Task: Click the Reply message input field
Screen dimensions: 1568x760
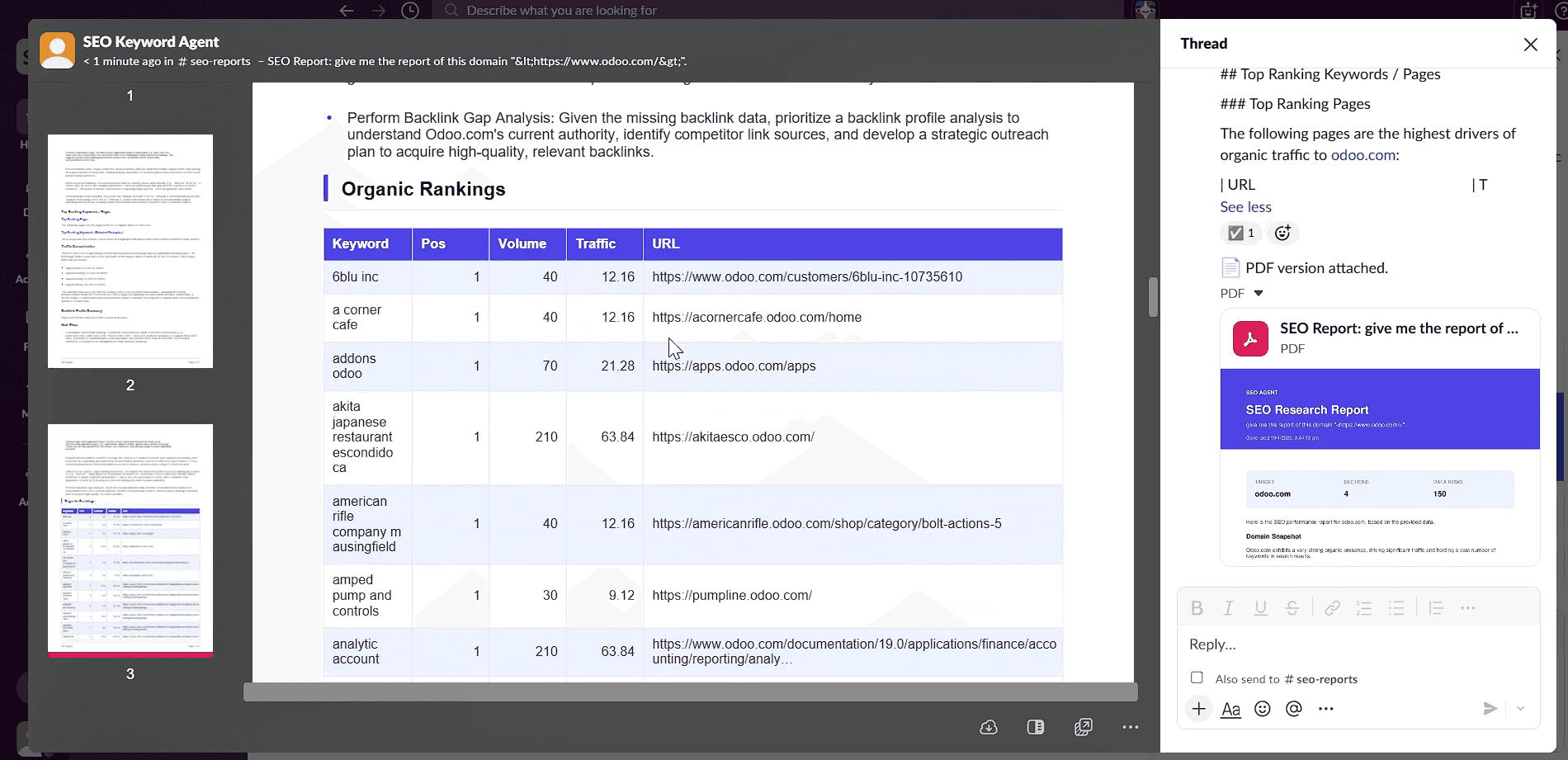Action: (x=1358, y=644)
